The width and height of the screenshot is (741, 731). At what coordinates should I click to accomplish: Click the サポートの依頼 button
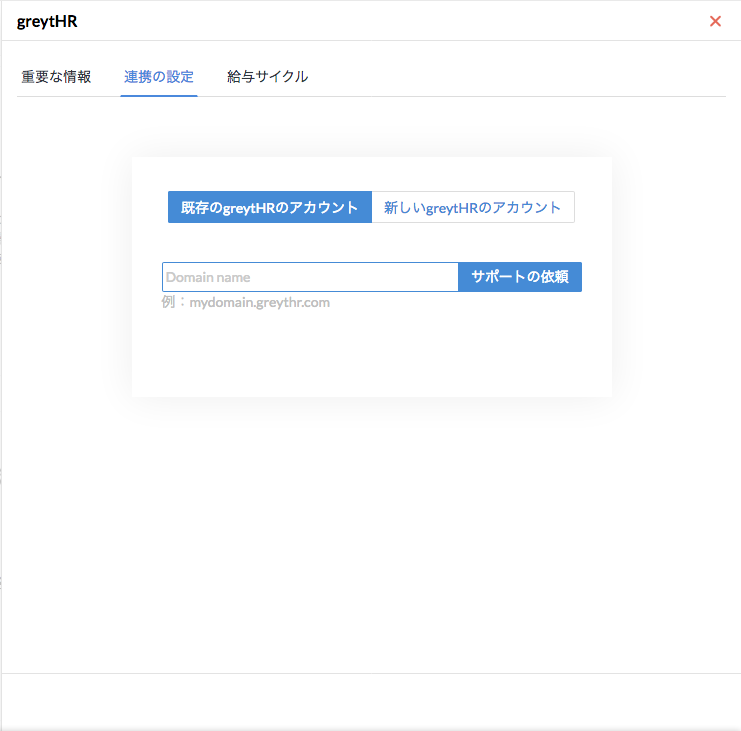click(x=520, y=277)
